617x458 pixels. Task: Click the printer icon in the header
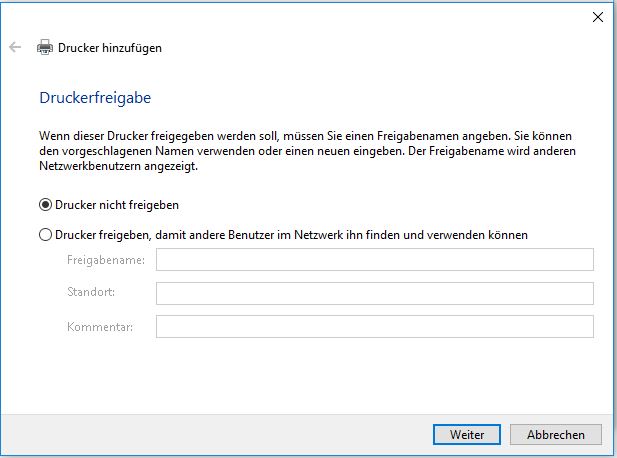tap(45, 48)
